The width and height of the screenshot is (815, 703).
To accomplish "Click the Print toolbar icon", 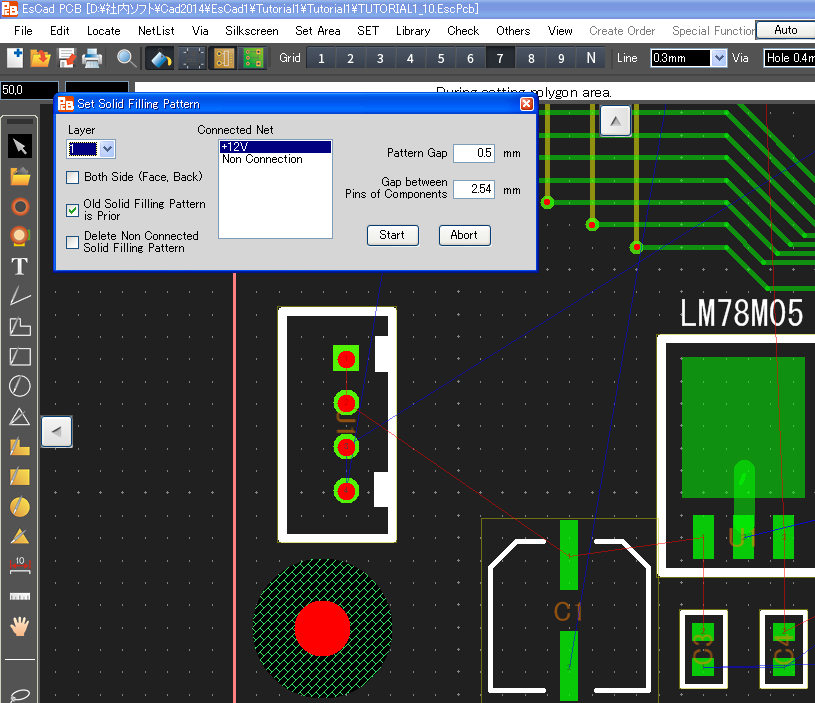I will [92, 58].
